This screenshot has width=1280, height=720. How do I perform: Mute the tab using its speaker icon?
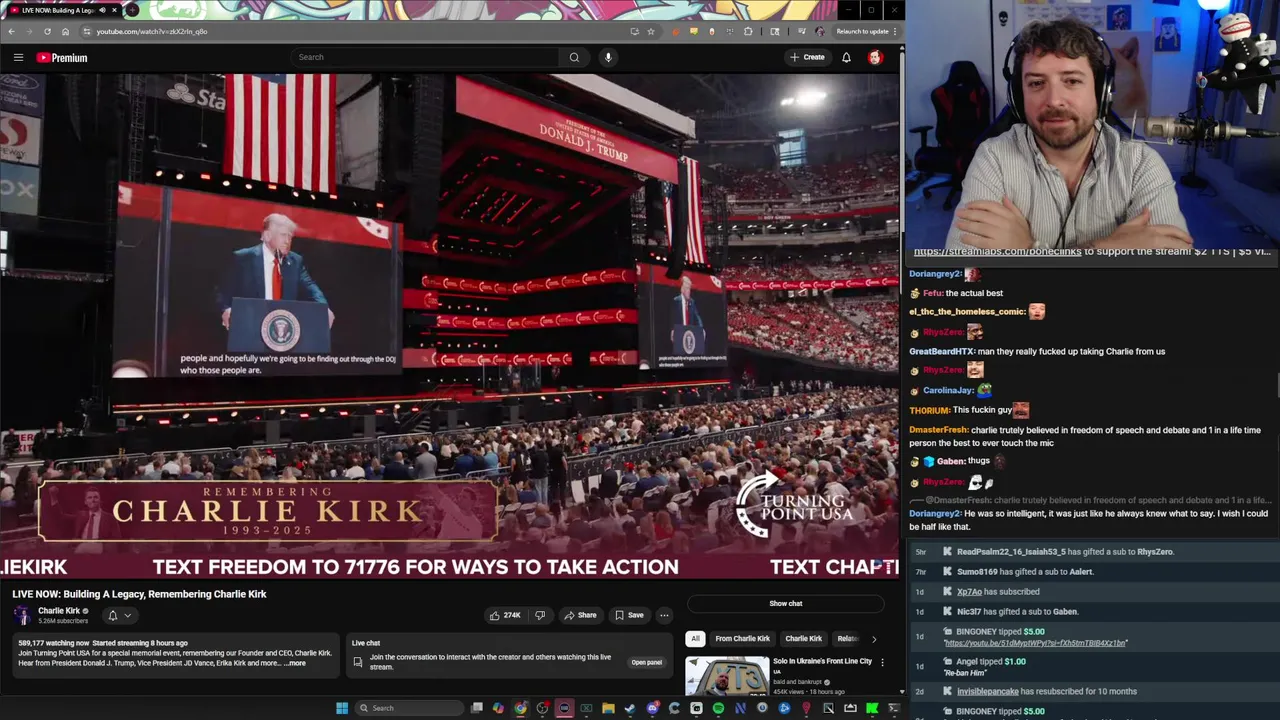pyautogui.click(x=102, y=10)
